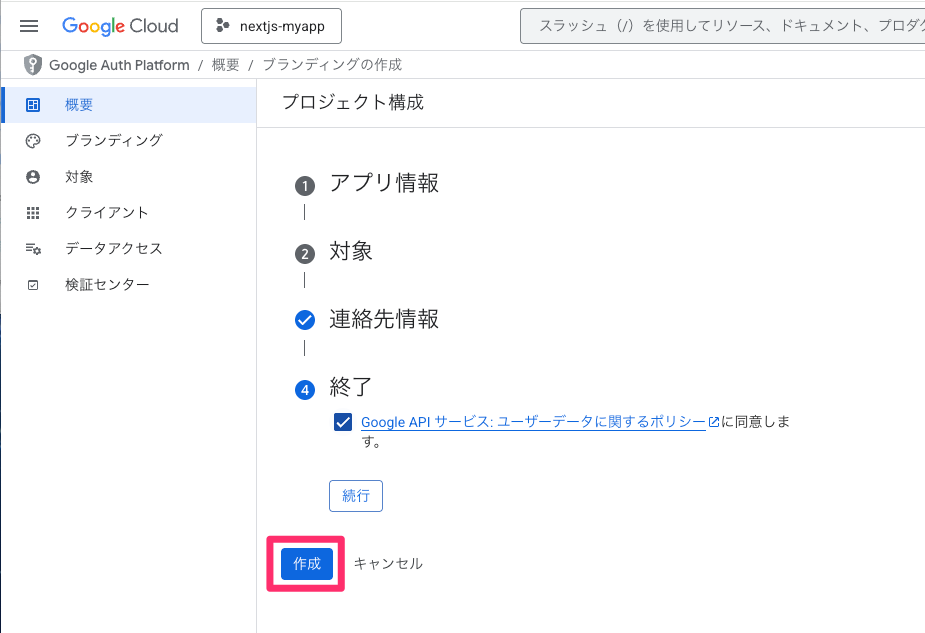Click the Google Cloud logo
The width and height of the screenshot is (925, 633).
pyautogui.click(x=120, y=25)
